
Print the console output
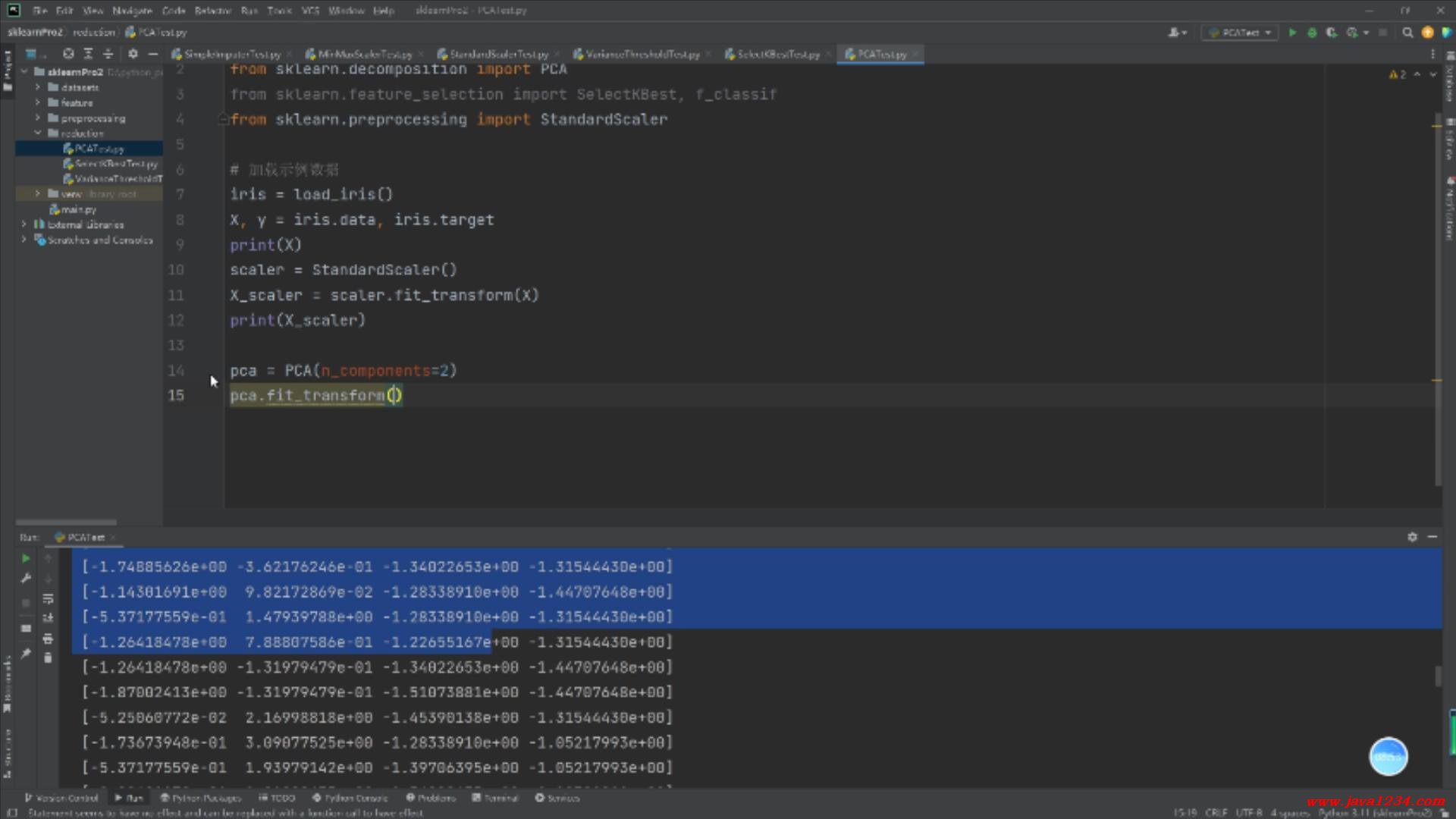pyautogui.click(x=48, y=639)
